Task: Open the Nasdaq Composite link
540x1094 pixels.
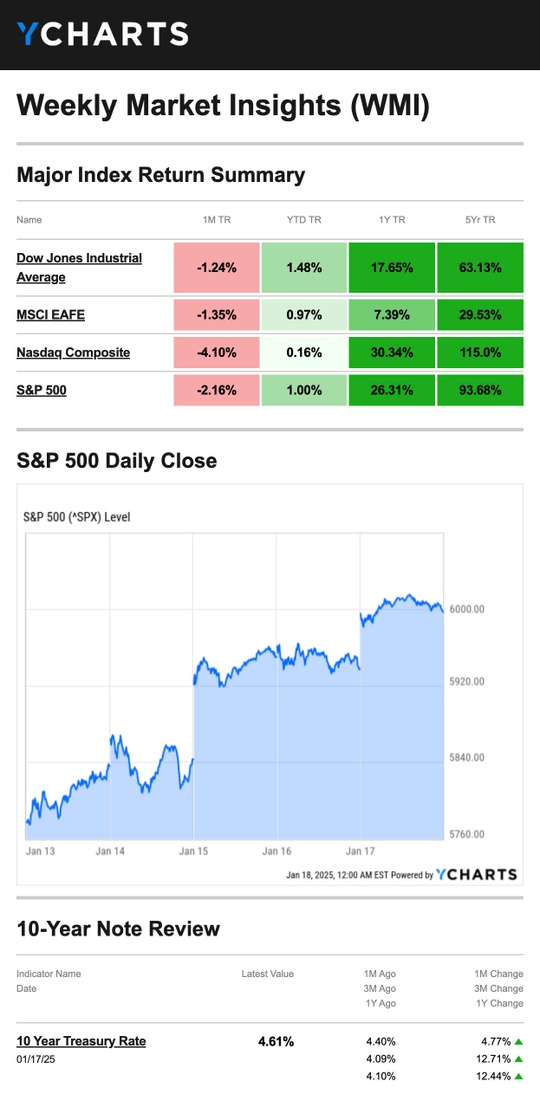Action: tap(73, 352)
